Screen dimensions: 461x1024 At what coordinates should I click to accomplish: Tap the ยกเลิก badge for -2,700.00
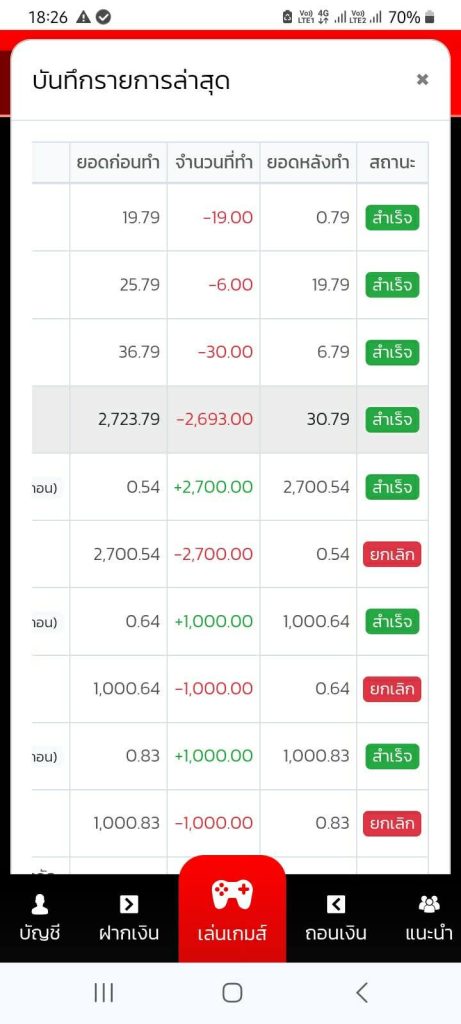392,554
